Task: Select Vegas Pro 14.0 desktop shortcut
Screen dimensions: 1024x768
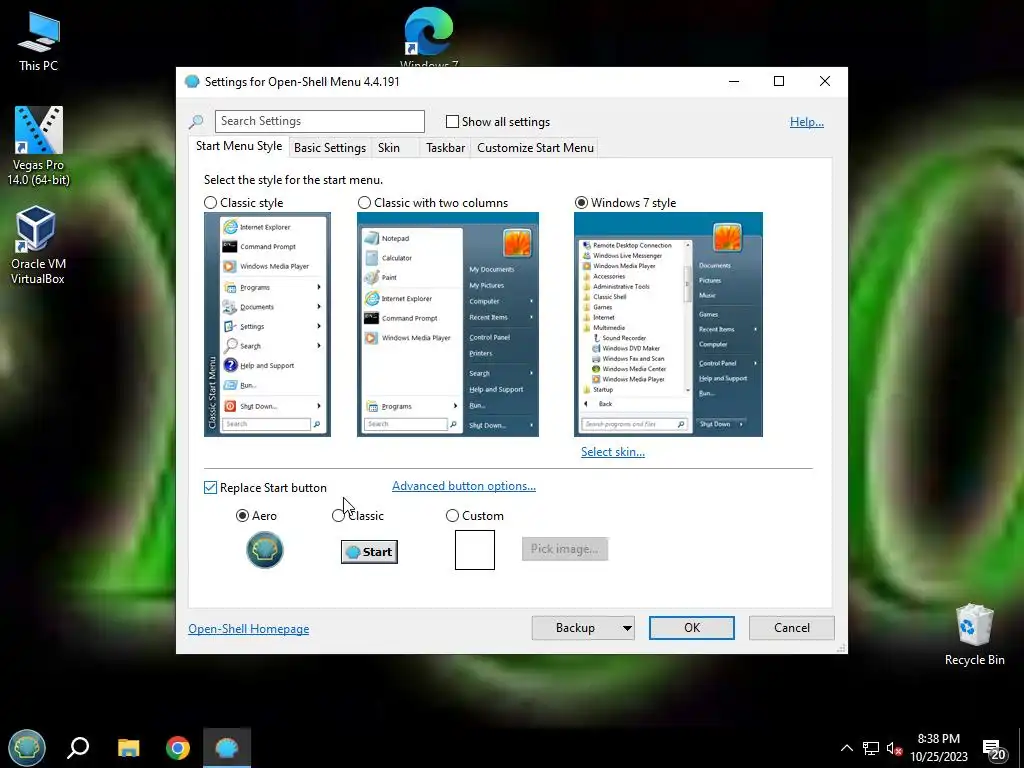Action: click(x=38, y=146)
